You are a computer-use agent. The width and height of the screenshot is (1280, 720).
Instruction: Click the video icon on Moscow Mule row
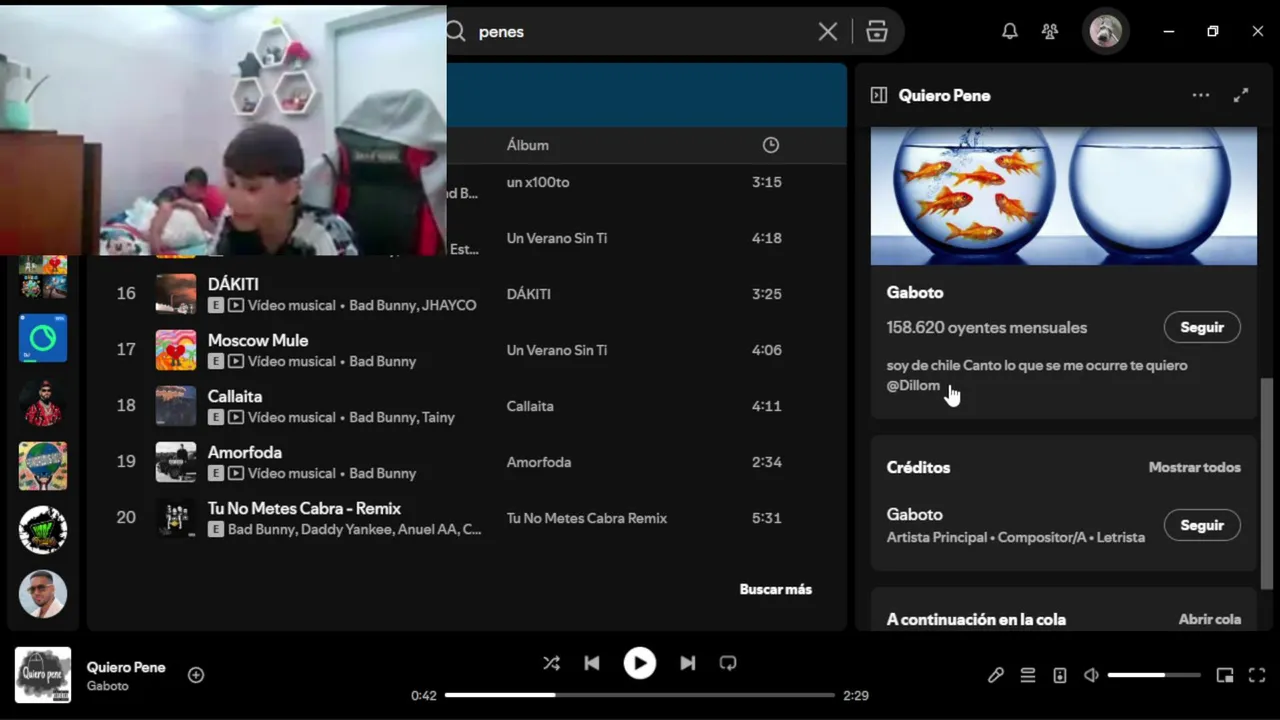[x=236, y=361]
